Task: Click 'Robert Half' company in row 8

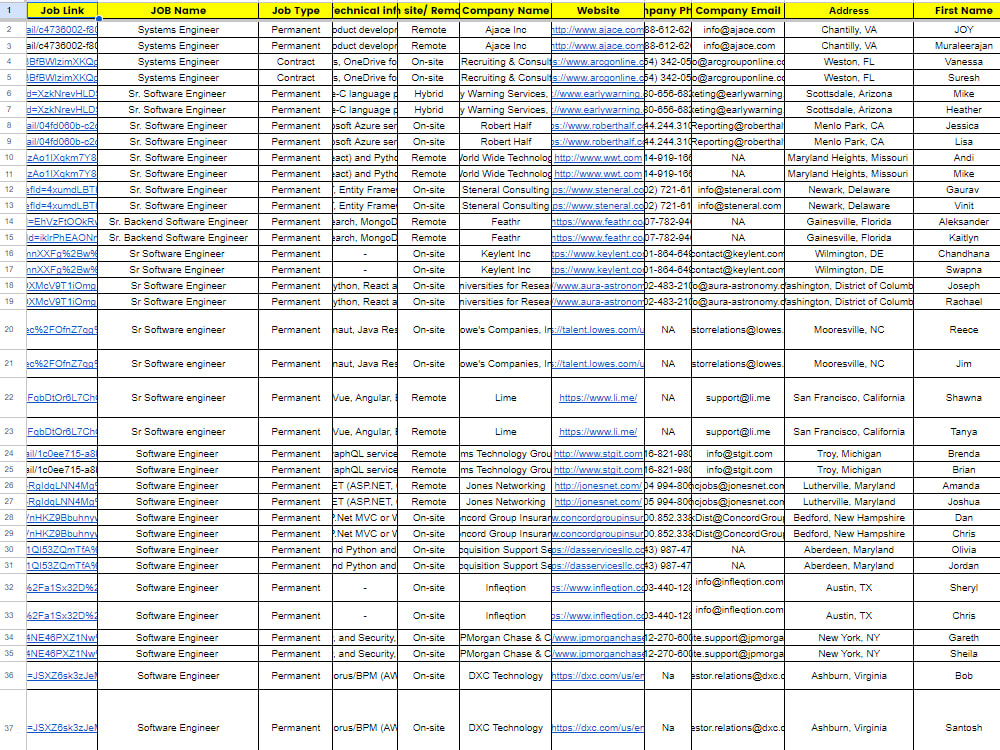Action: 505,126
